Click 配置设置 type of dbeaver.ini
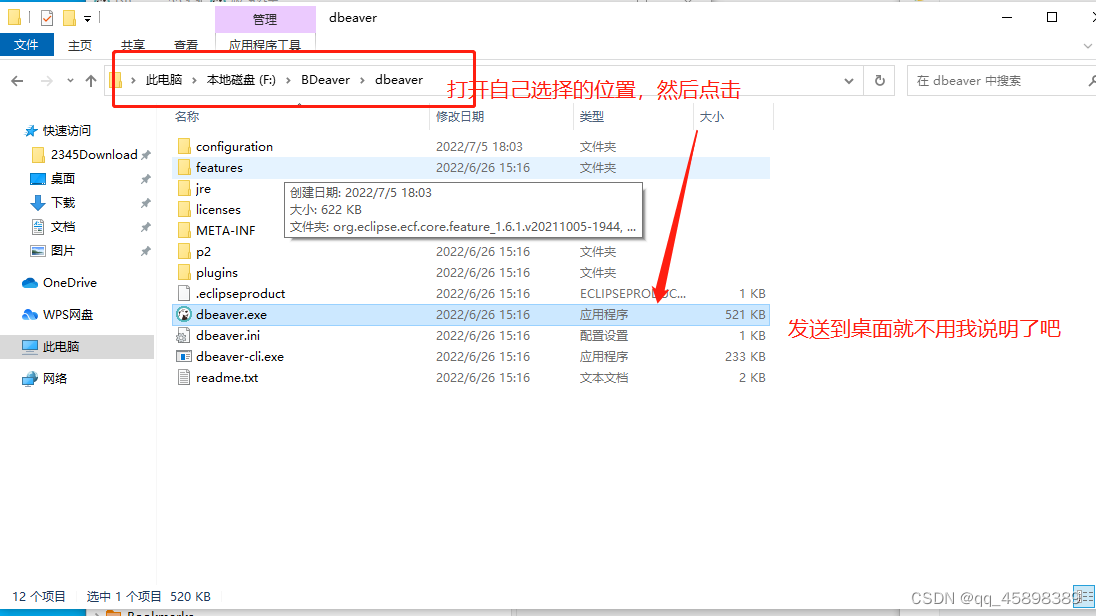The width and height of the screenshot is (1096, 616). [604, 336]
